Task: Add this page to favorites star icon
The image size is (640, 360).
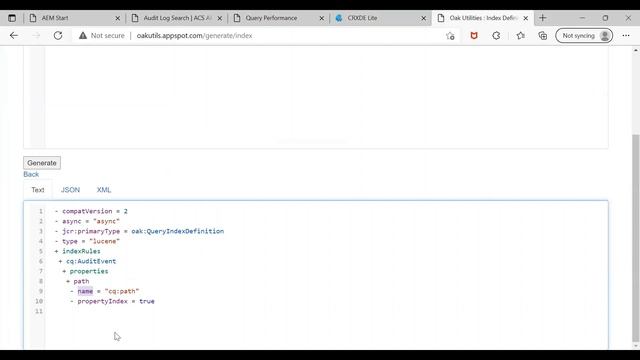Action: click(450, 36)
